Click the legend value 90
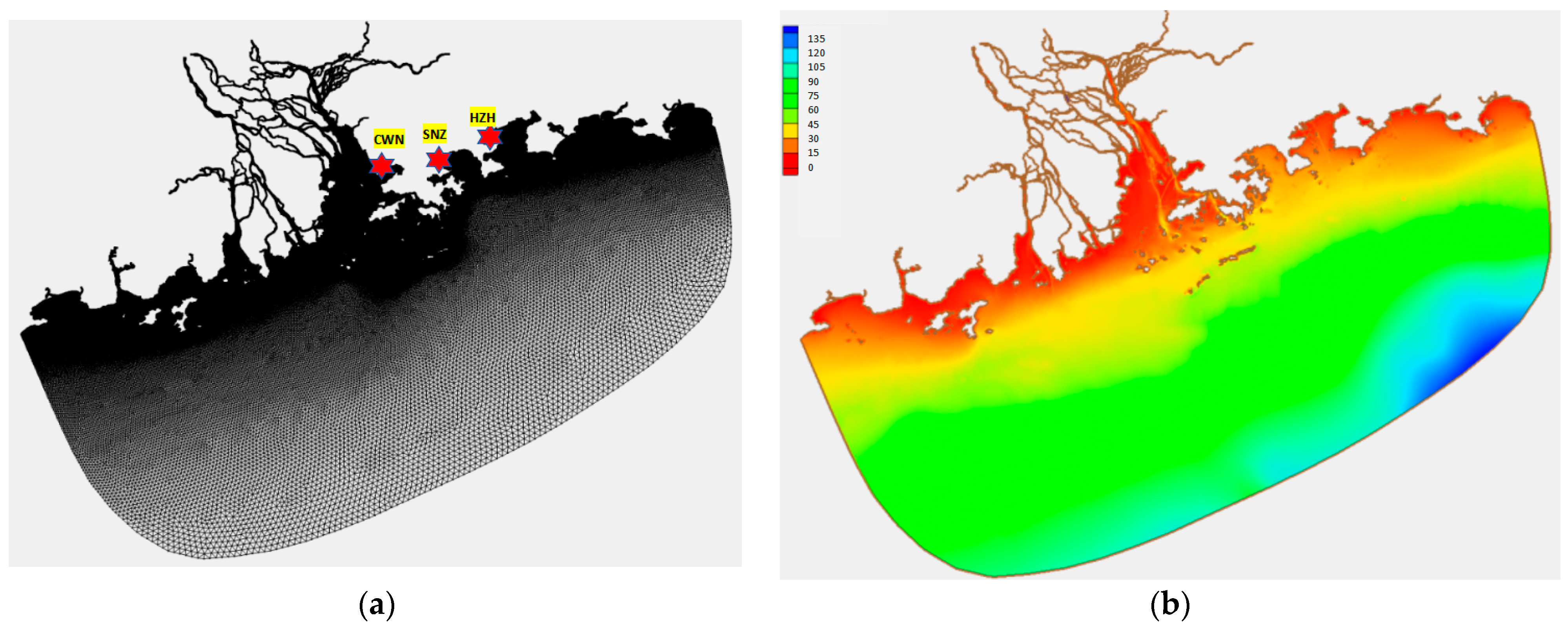The height and width of the screenshot is (628, 1568). tap(813, 82)
